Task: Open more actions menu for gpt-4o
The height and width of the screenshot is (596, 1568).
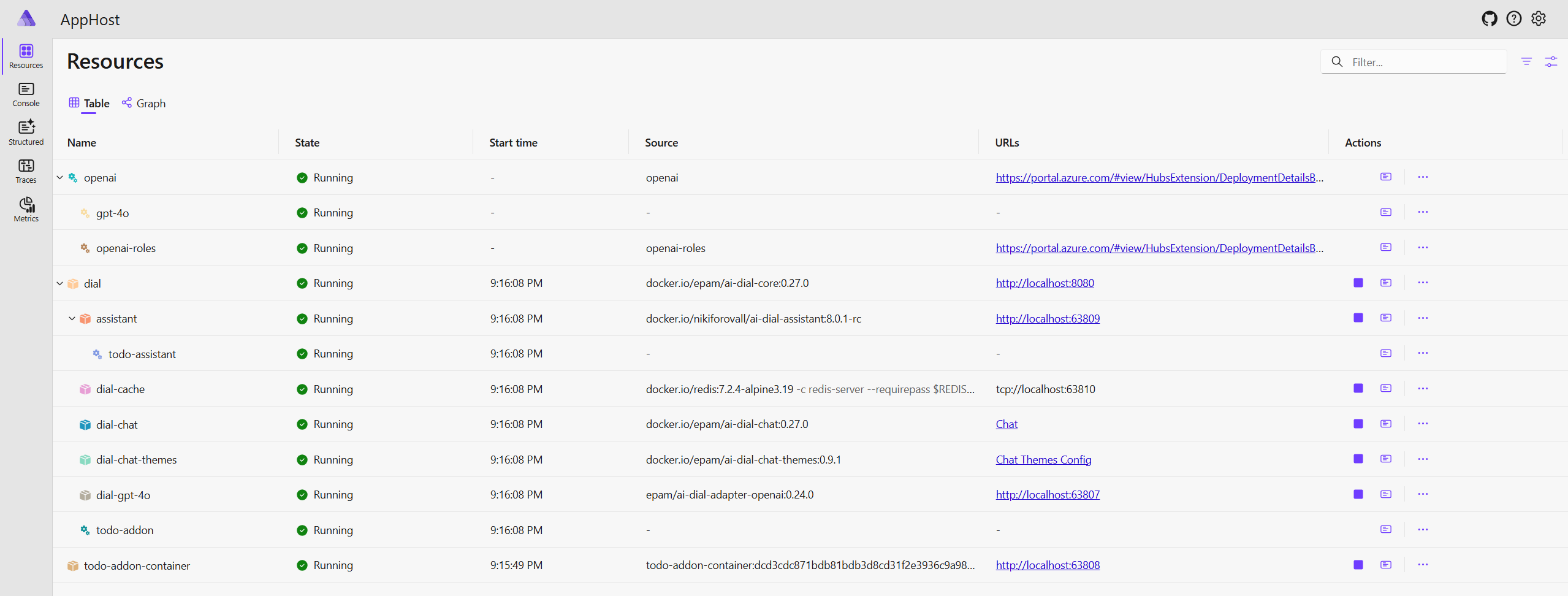Action: 1423,212
